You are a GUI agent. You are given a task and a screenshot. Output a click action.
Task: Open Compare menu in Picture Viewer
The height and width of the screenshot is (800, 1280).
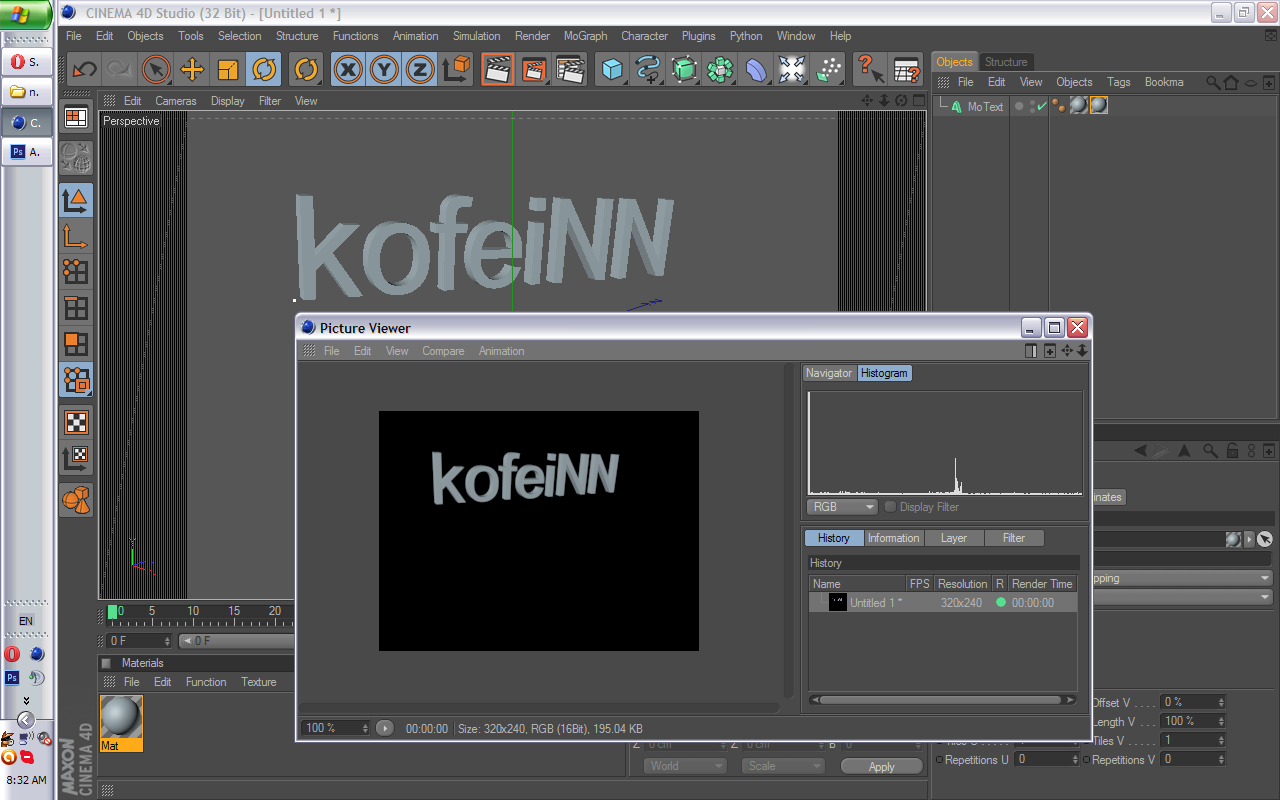click(x=443, y=351)
